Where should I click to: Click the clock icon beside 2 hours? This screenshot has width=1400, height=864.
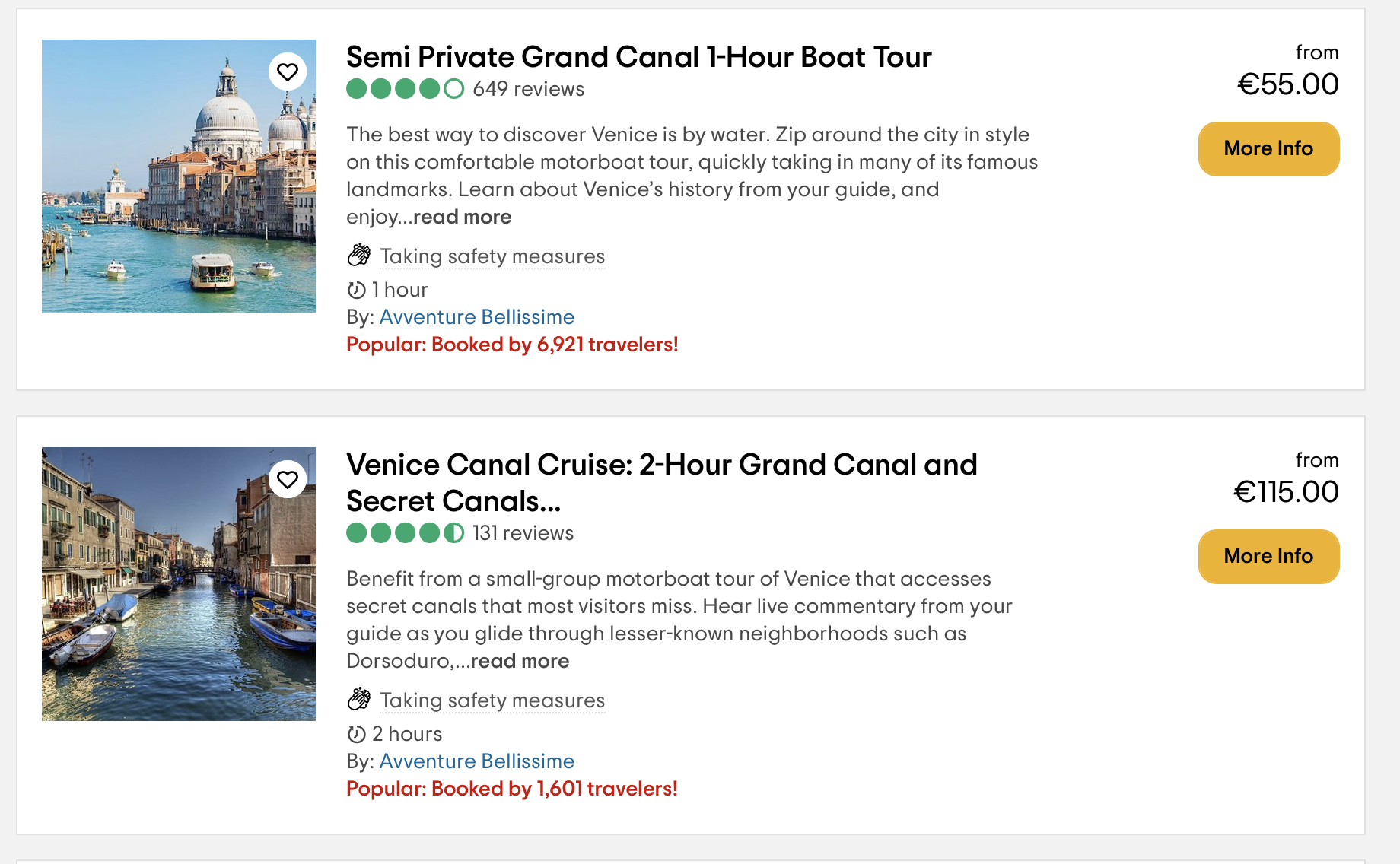(x=356, y=734)
